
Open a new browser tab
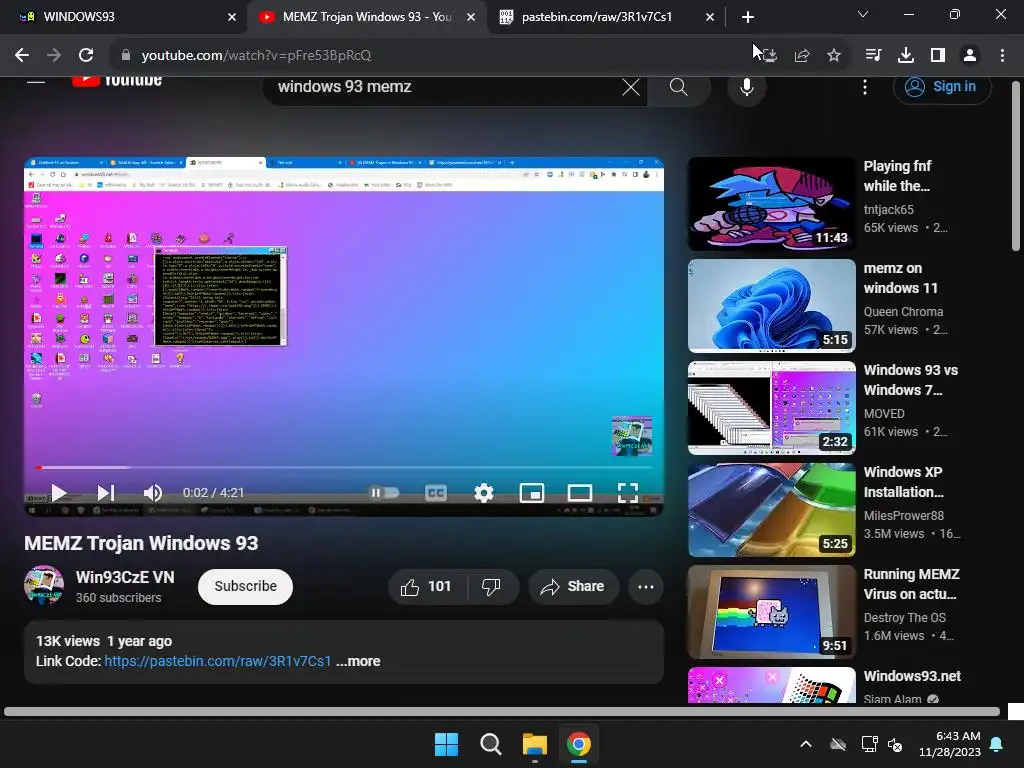pos(748,17)
